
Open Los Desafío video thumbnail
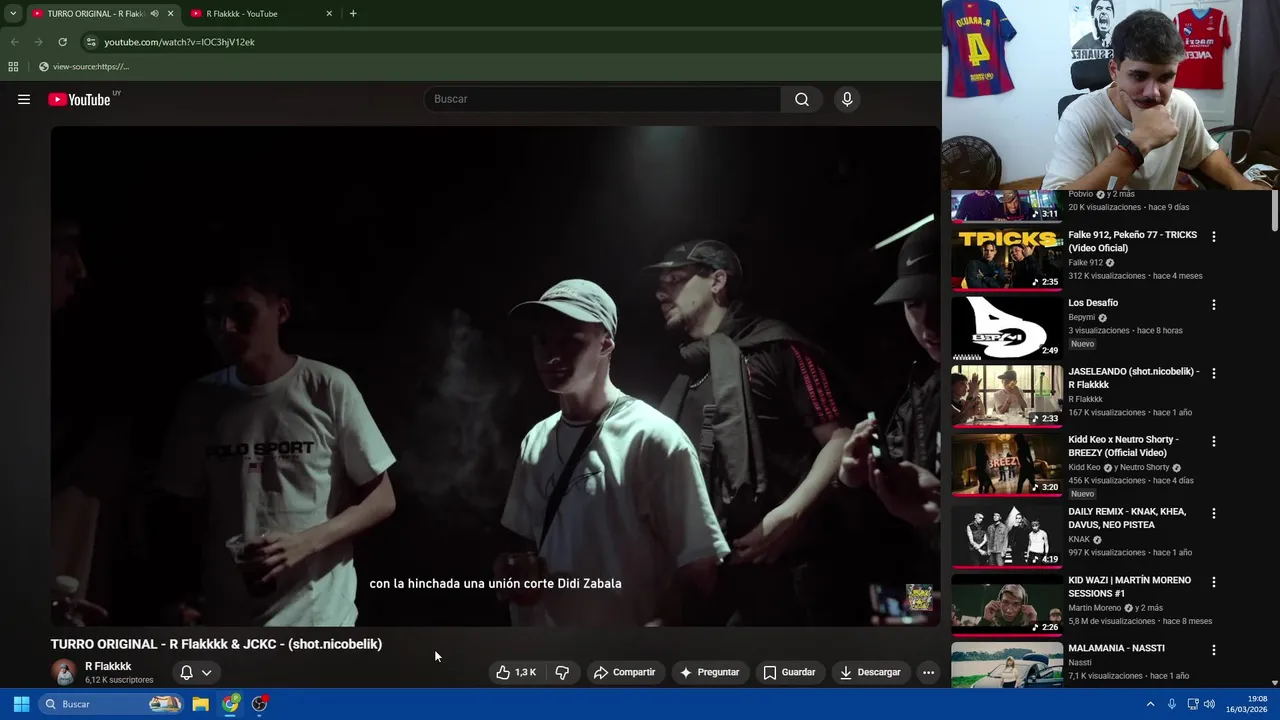(x=1007, y=327)
